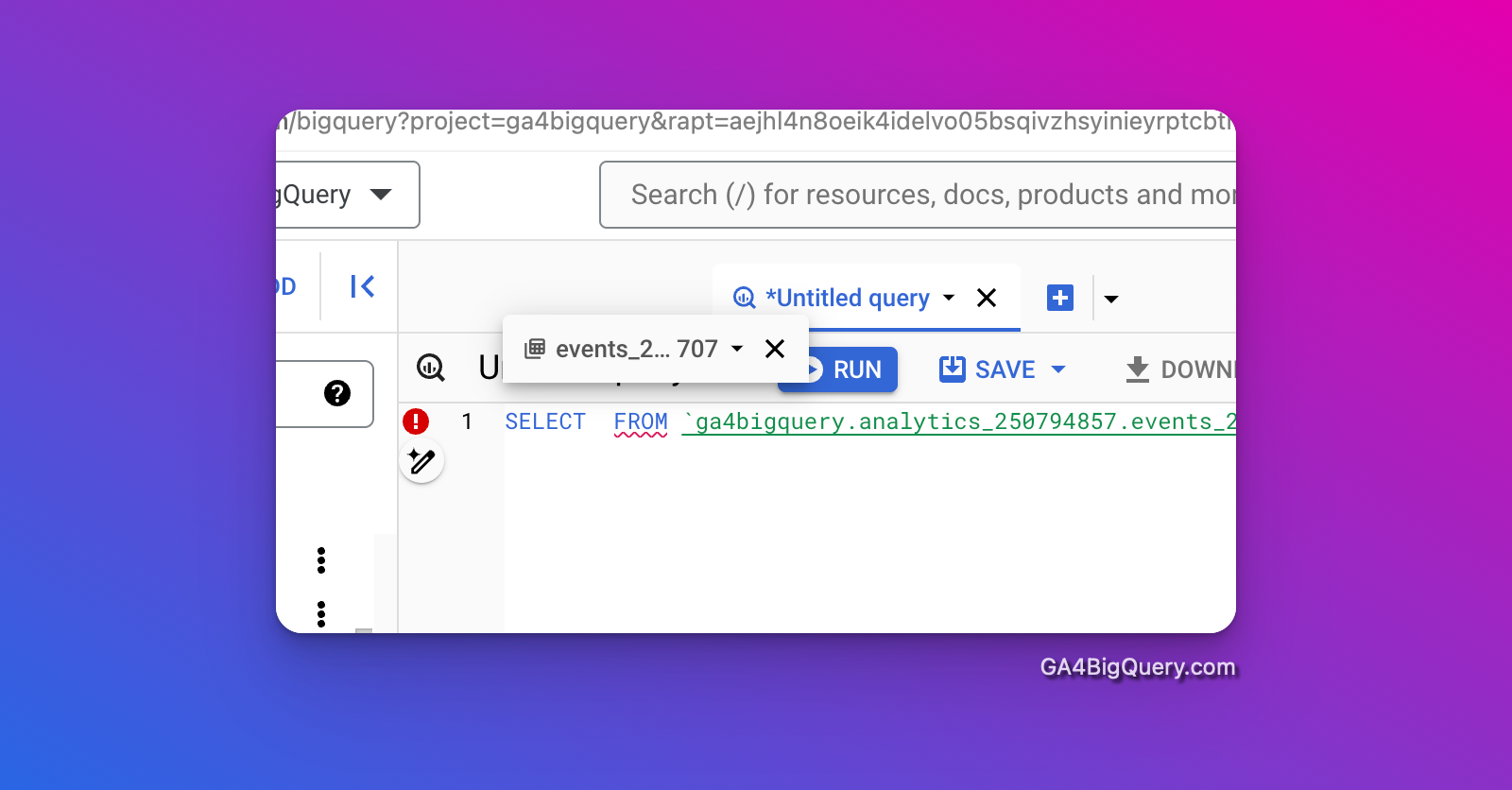Open the Untitled query tab dropdown arrow
This screenshot has height=790, width=1512.
(949, 298)
